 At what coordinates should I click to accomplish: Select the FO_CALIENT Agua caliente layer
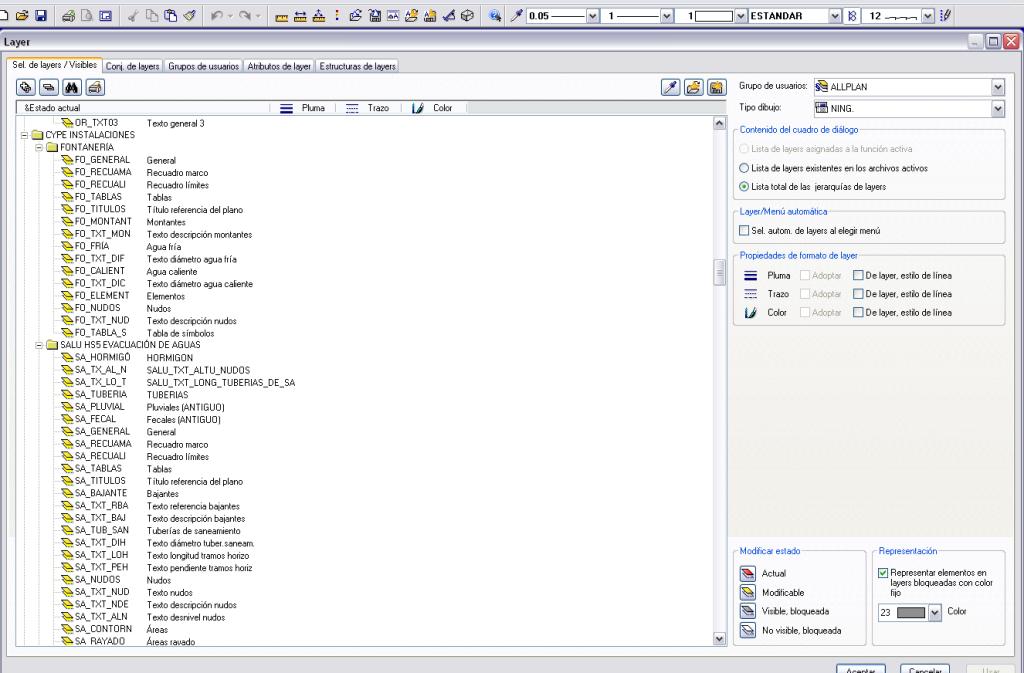pos(129,272)
